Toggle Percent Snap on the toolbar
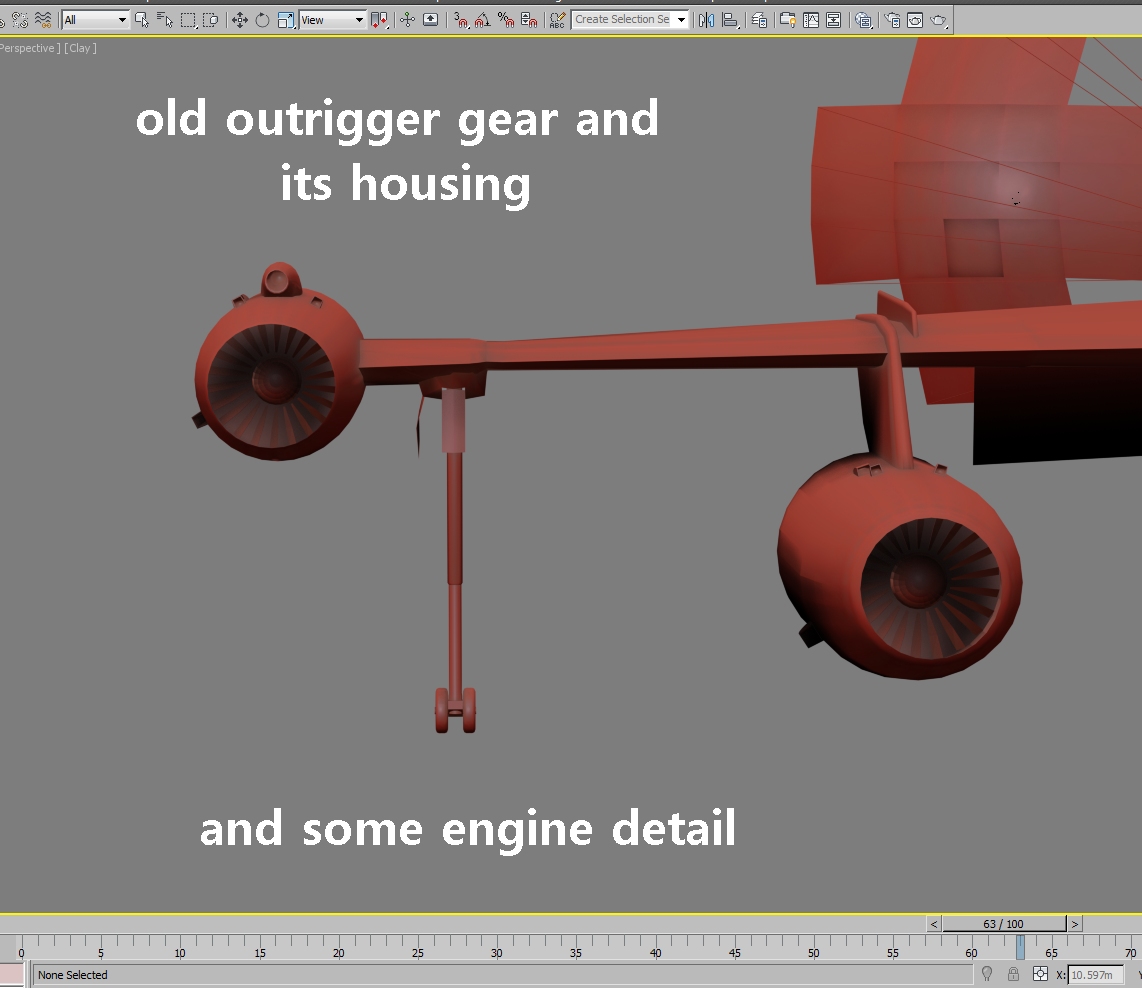Screen dimensions: 1142x988 pos(506,20)
